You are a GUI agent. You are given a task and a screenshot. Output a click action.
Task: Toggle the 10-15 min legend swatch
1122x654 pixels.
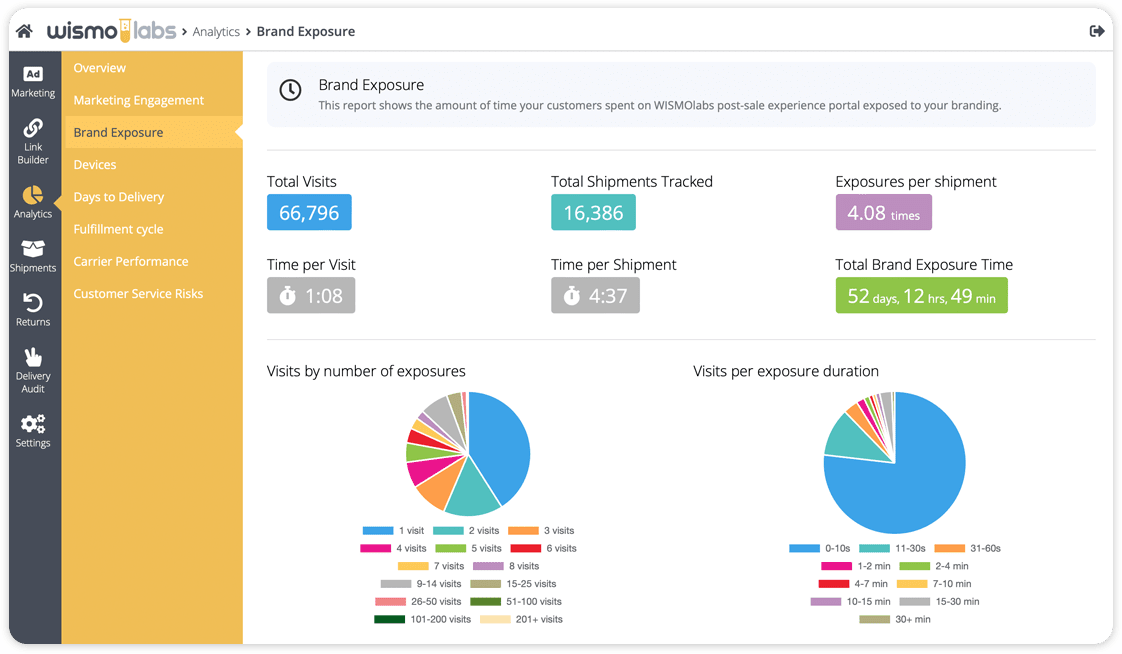[826, 602]
